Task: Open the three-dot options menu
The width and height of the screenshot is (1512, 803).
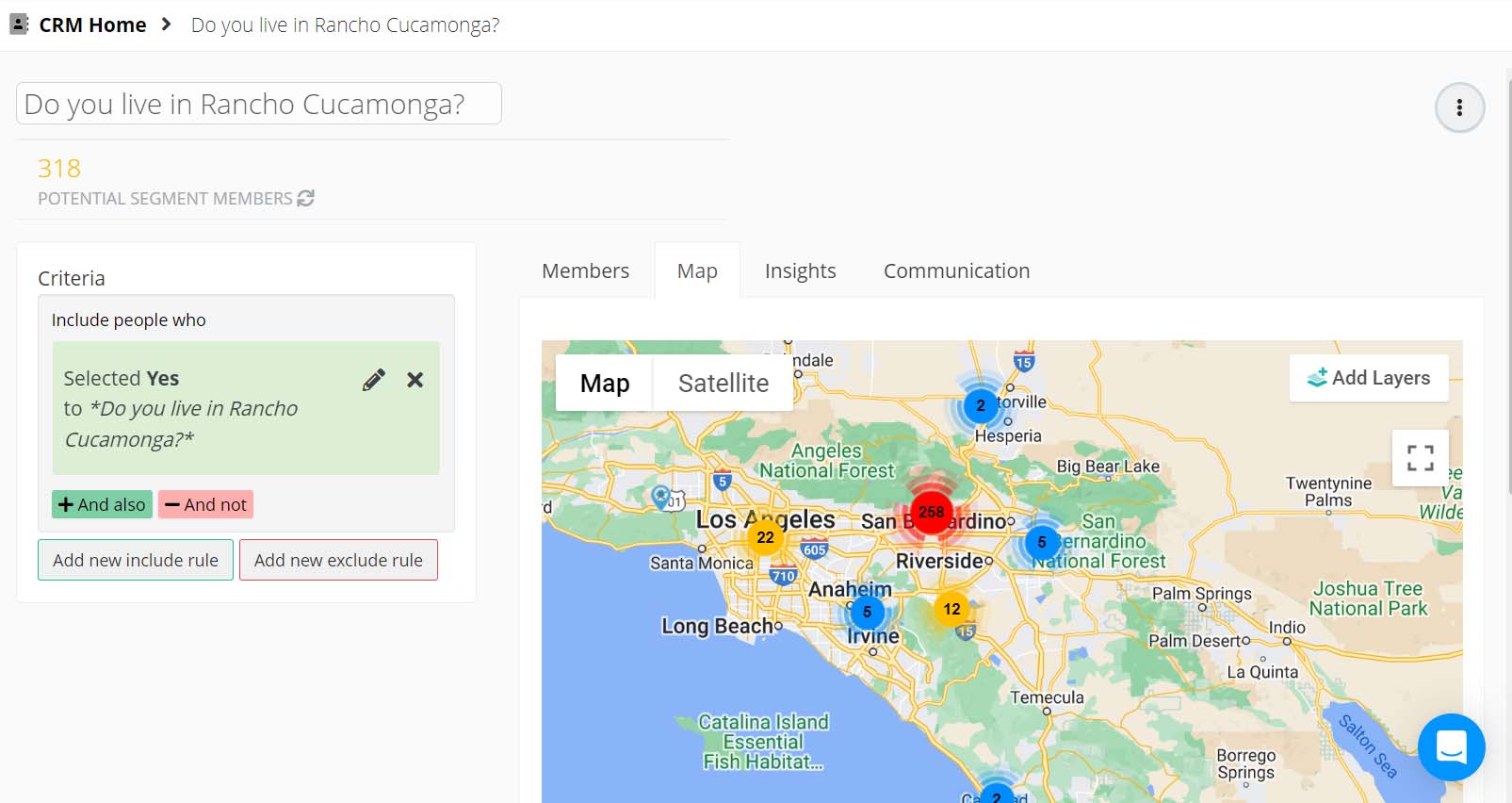Action: (x=1459, y=107)
